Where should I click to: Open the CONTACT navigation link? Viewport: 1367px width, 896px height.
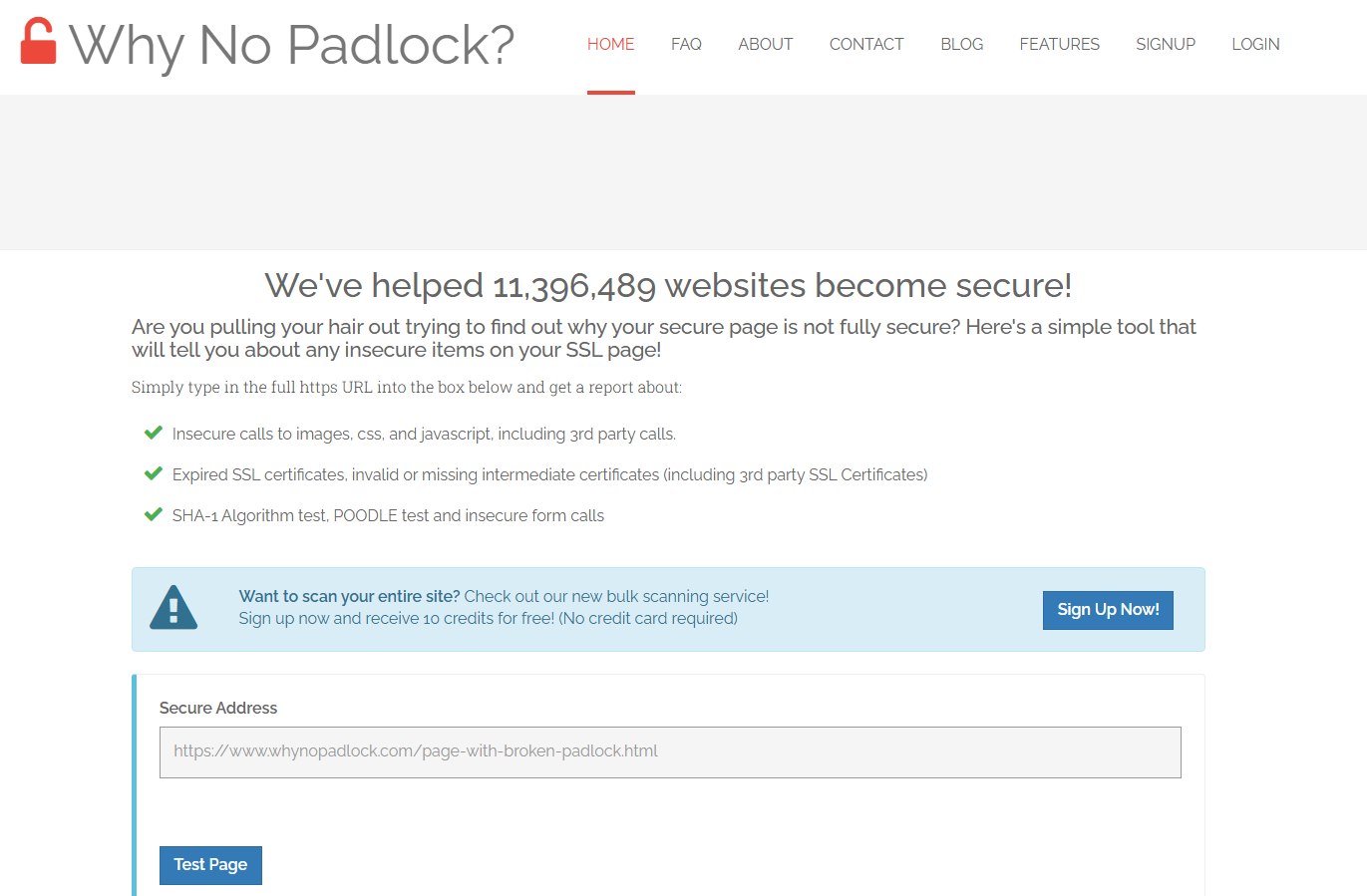pyautogui.click(x=866, y=44)
